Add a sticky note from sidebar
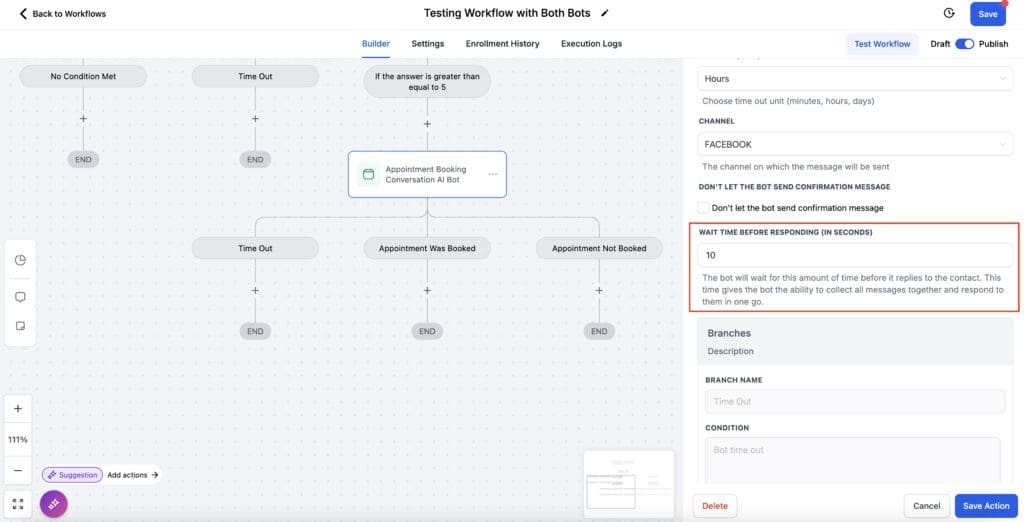This screenshot has width=1024, height=522. (20, 327)
